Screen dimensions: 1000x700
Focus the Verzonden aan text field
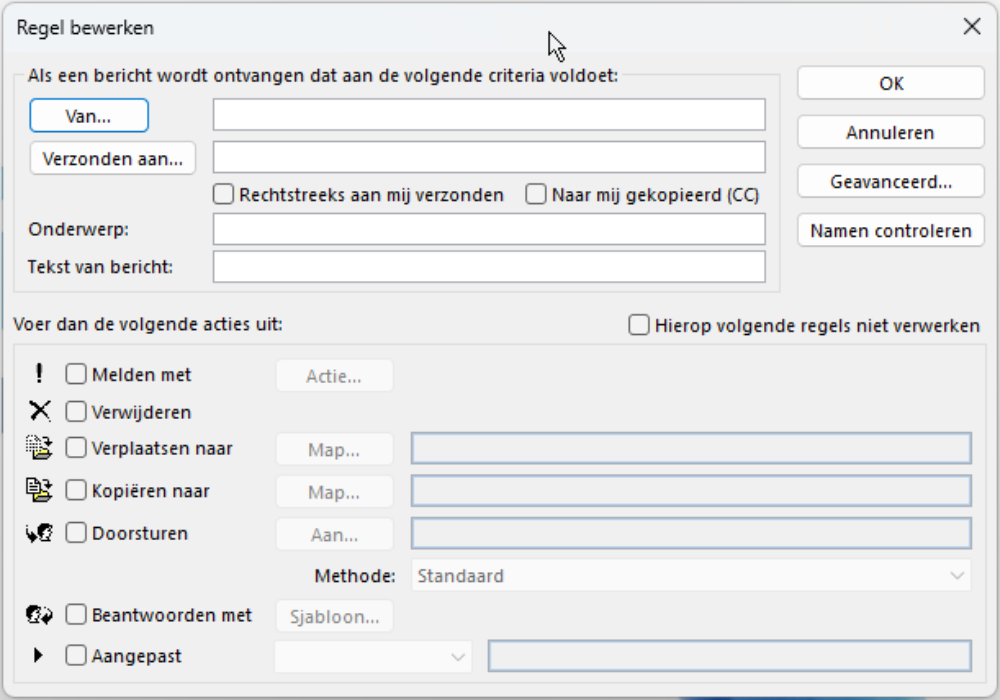[x=489, y=157]
